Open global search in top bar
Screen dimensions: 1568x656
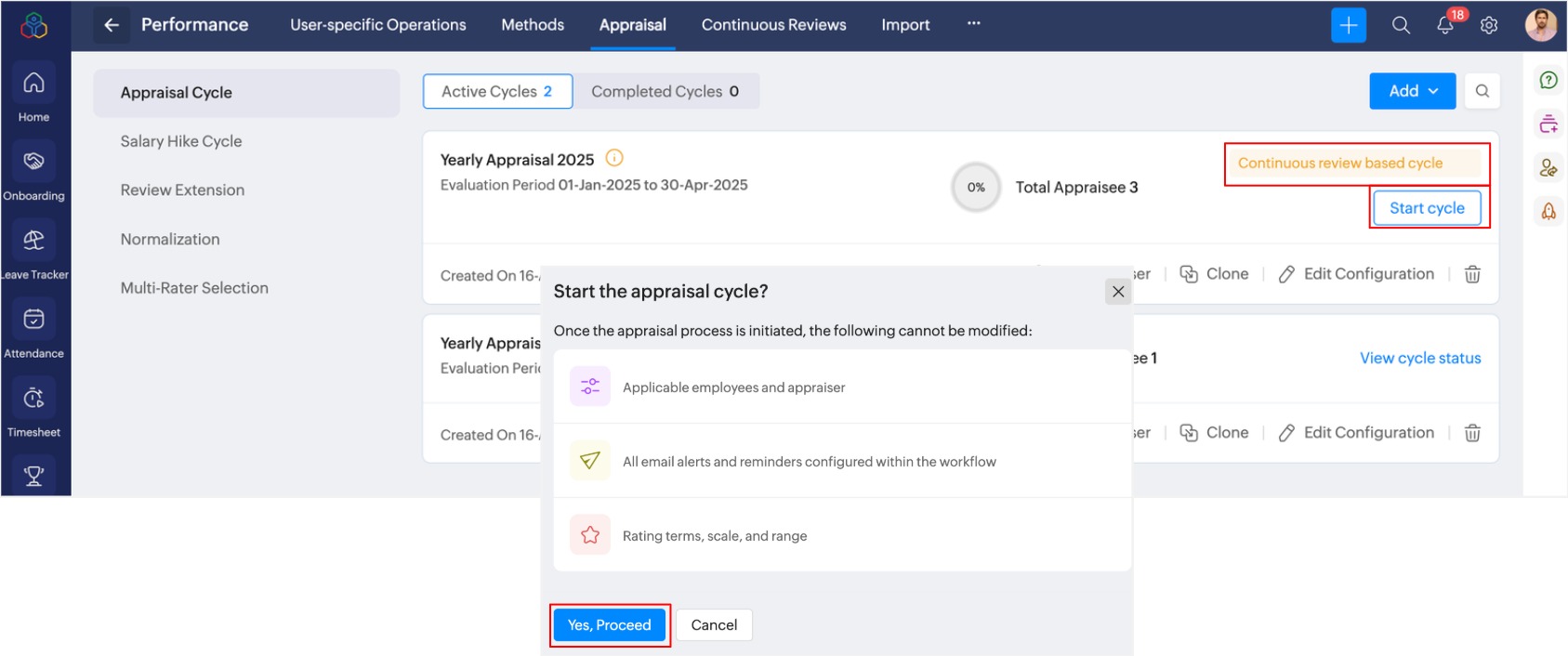pos(1401,25)
